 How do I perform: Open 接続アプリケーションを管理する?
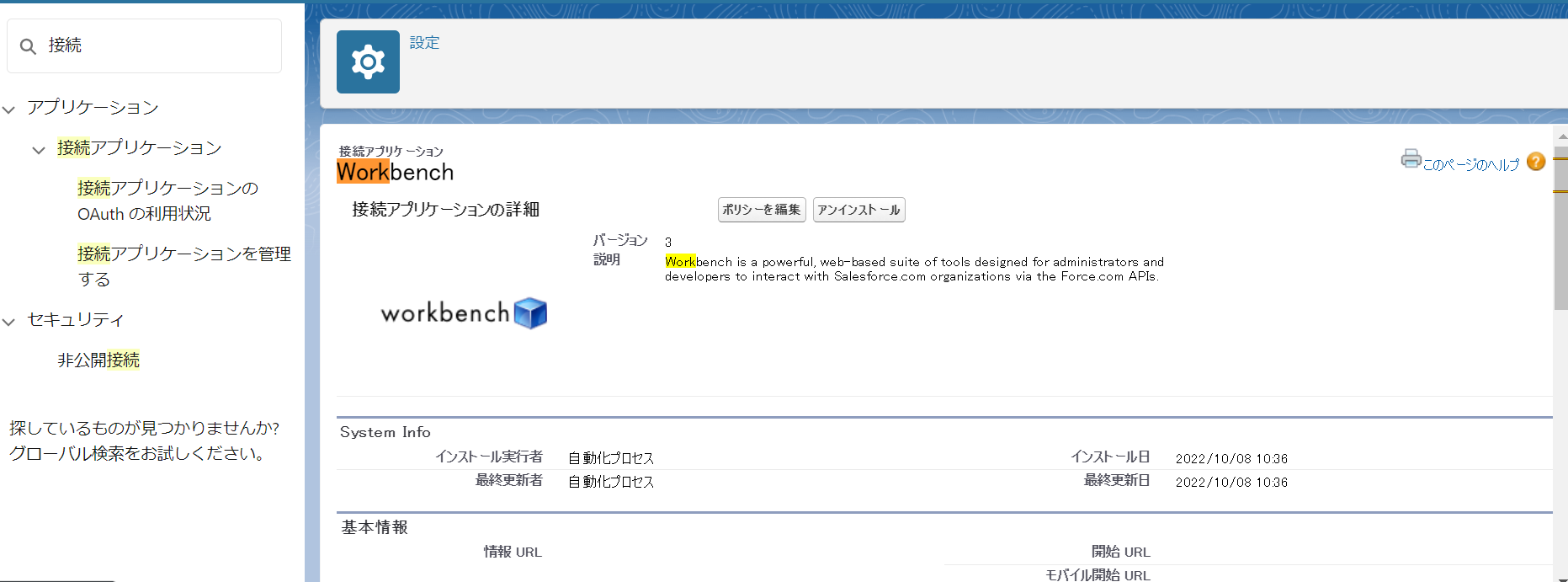tap(184, 266)
